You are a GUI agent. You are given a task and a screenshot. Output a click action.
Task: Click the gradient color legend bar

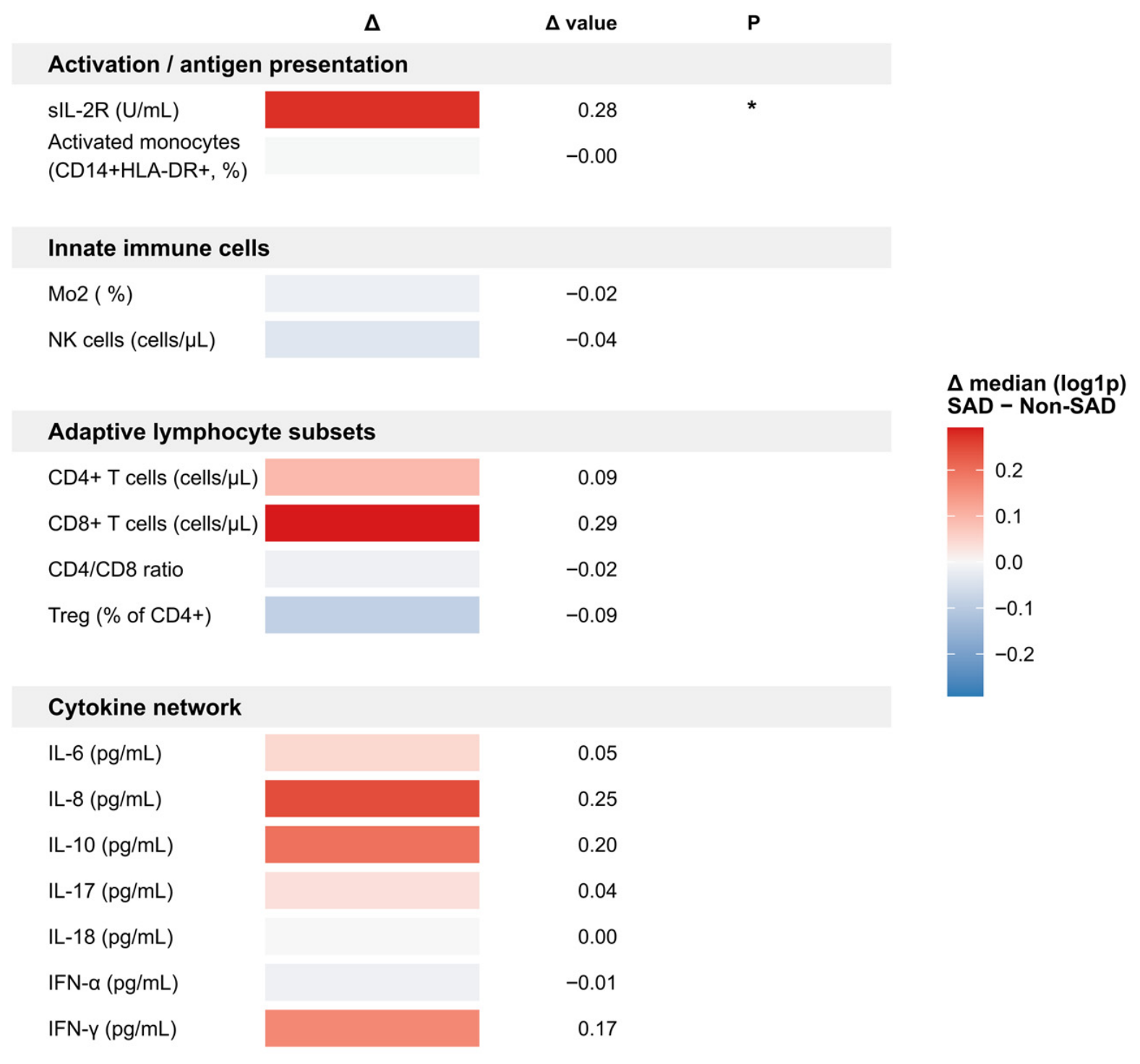(965, 562)
